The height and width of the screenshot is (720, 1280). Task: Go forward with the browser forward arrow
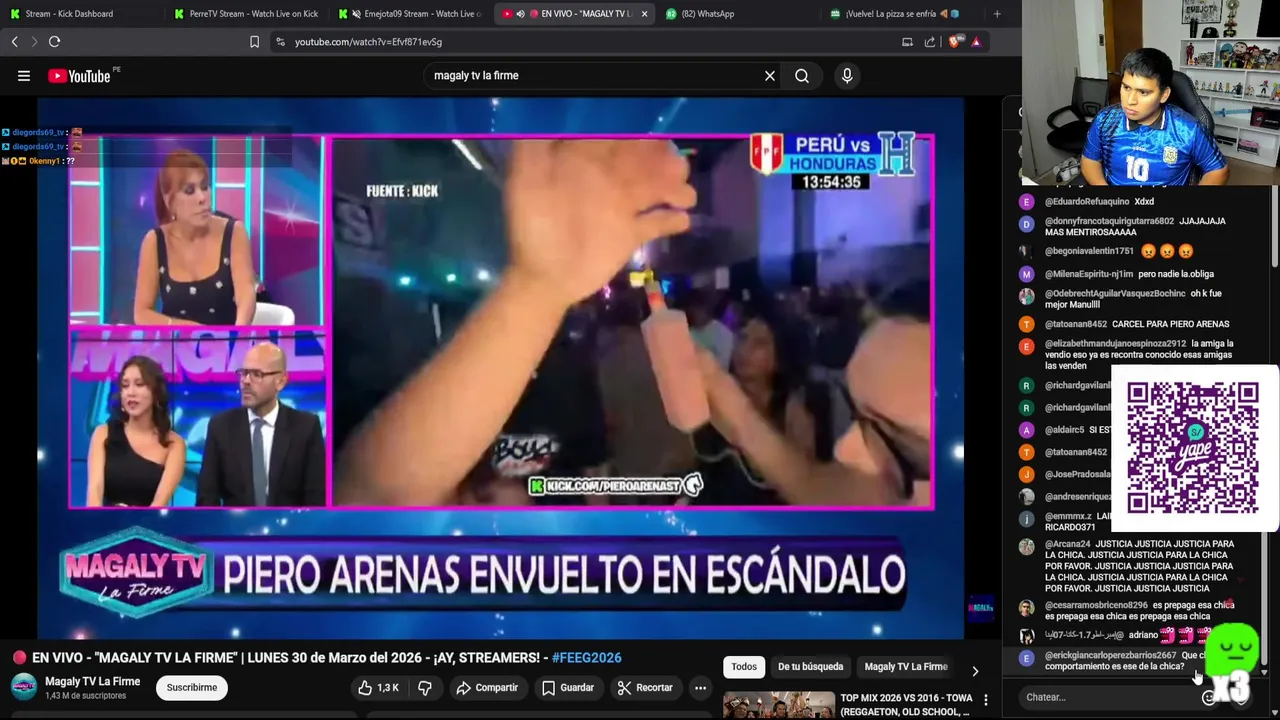(x=34, y=42)
